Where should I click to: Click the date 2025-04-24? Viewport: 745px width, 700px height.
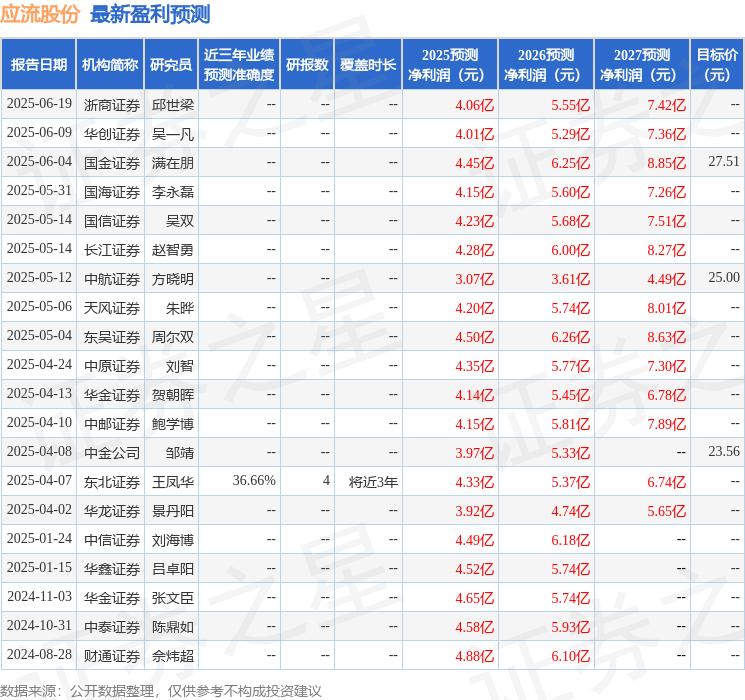pos(39,364)
